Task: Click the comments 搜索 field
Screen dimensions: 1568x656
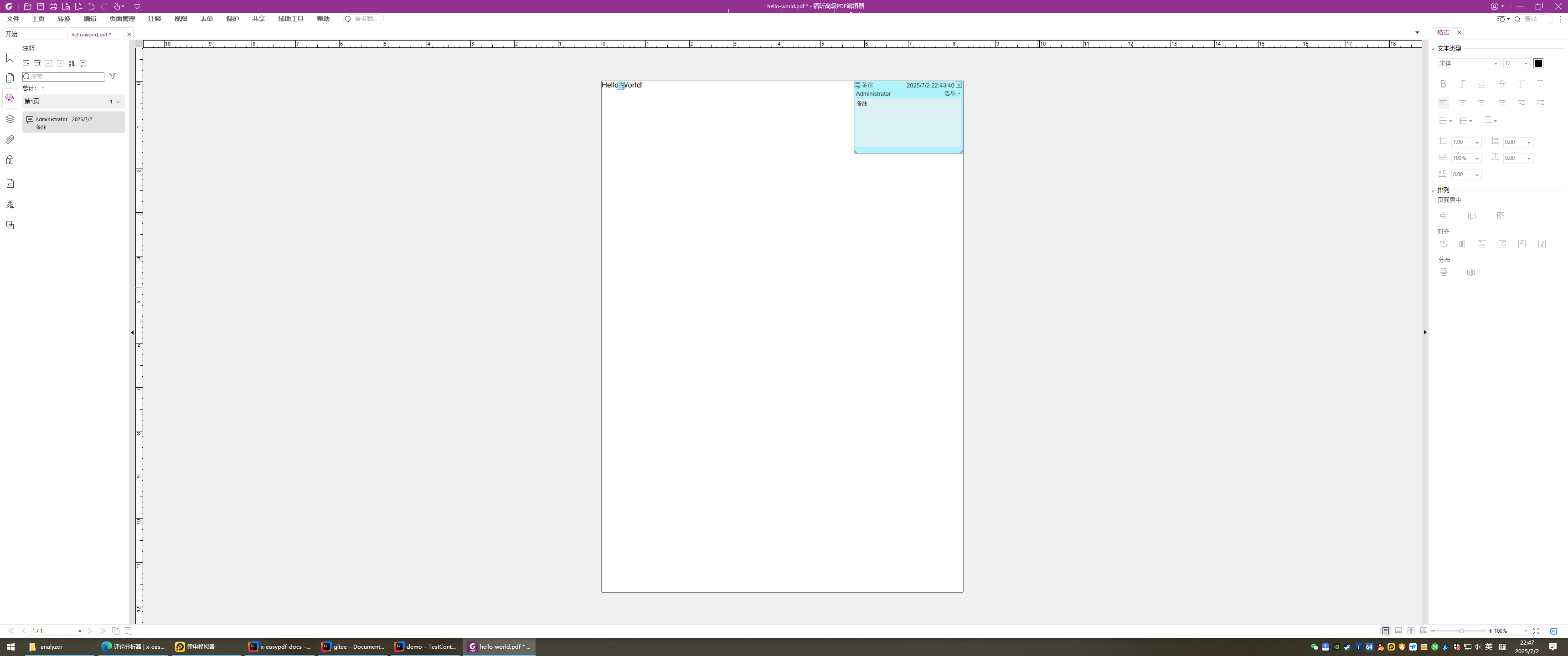Action: [x=63, y=77]
